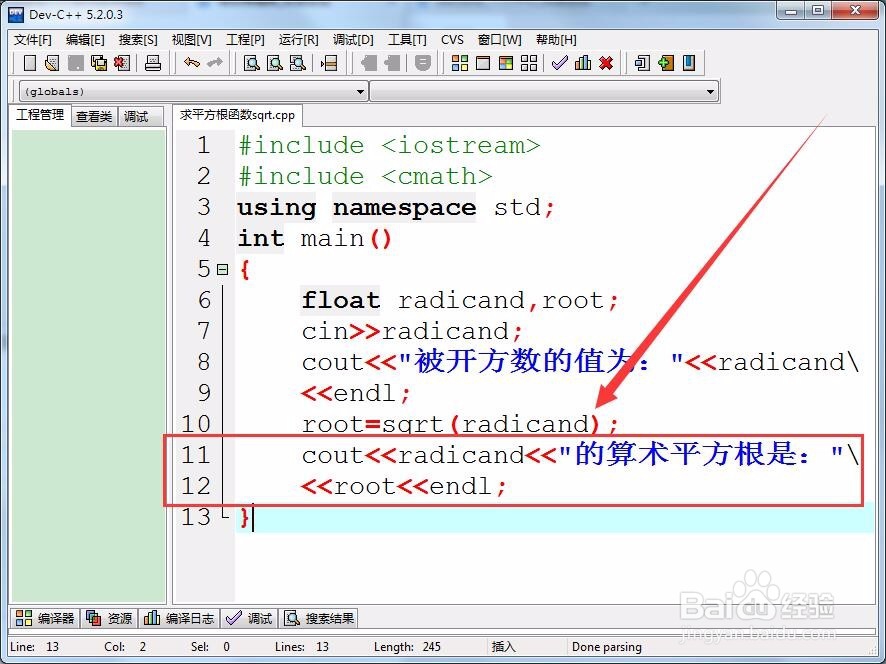Open the 编辑[E] menu
This screenshot has width=886, height=664.
[85, 40]
